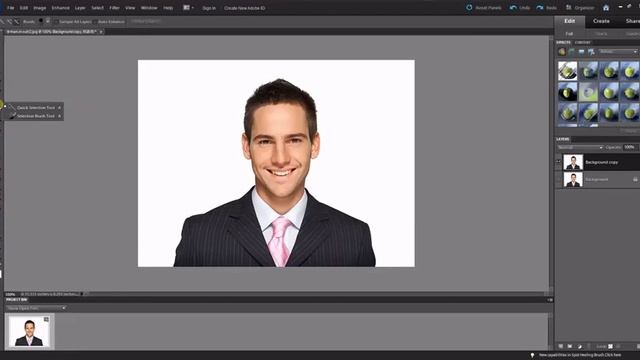Image resolution: width=640 pixels, height=360 pixels.
Task: Click the subtract from selection icon in options bar
Action: (16, 21)
